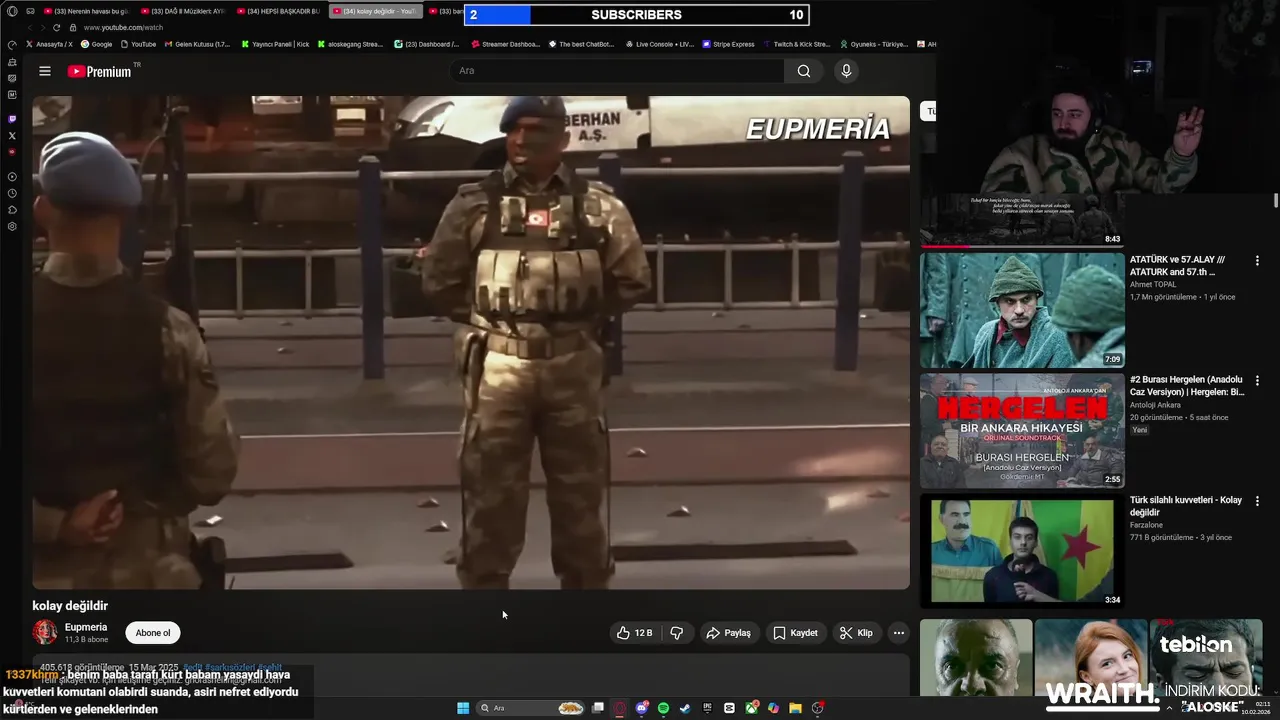Screen dimensions: 1280x720
Task: Open the player icon in browser sidebar
Action: click(x=12, y=177)
